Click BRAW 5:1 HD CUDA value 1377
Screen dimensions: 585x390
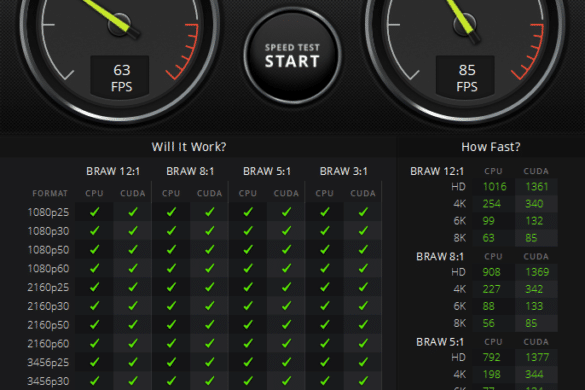pyautogui.click(x=537, y=358)
